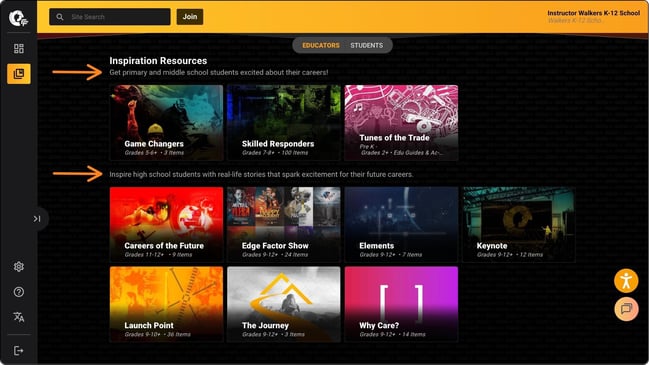Open the dashboard grid icon in sidebar
This screenshot has width=649, height=365.
(x=19, y=48)
